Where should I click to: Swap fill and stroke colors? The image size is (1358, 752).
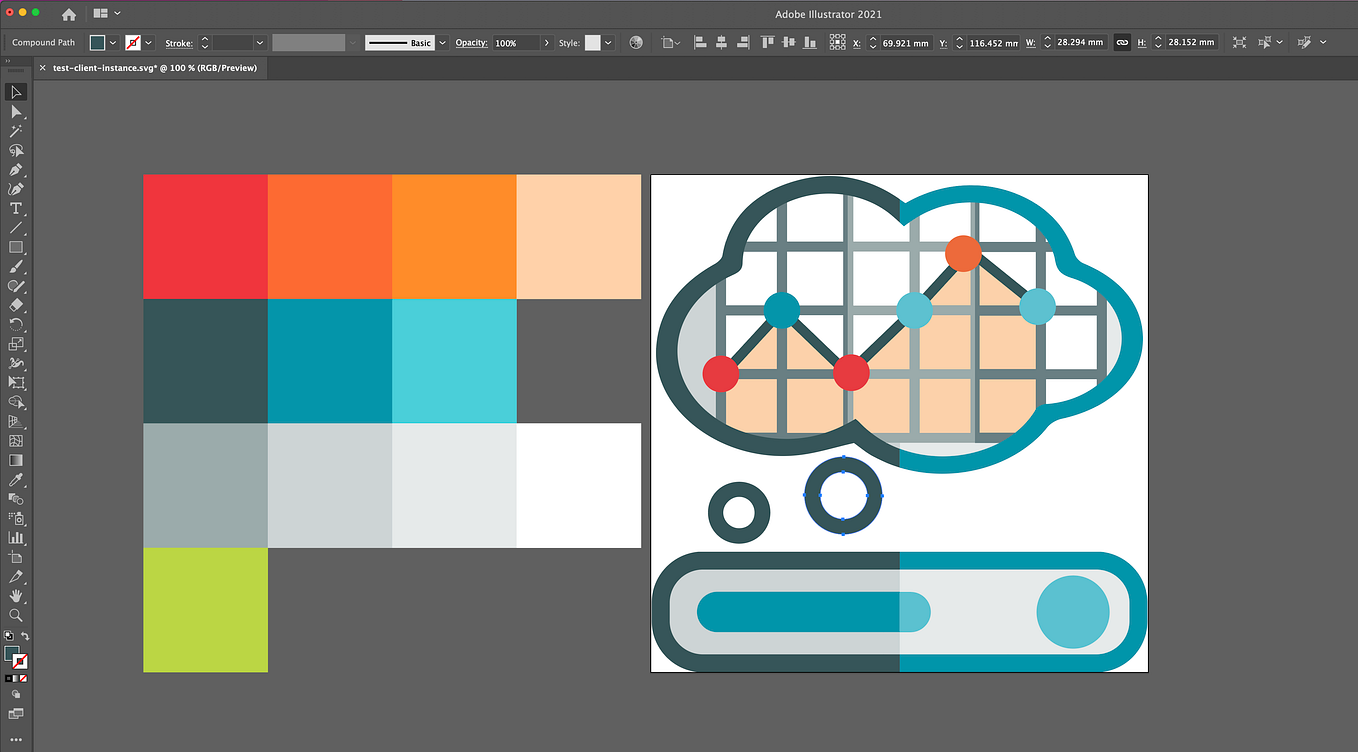coord(25,636)
